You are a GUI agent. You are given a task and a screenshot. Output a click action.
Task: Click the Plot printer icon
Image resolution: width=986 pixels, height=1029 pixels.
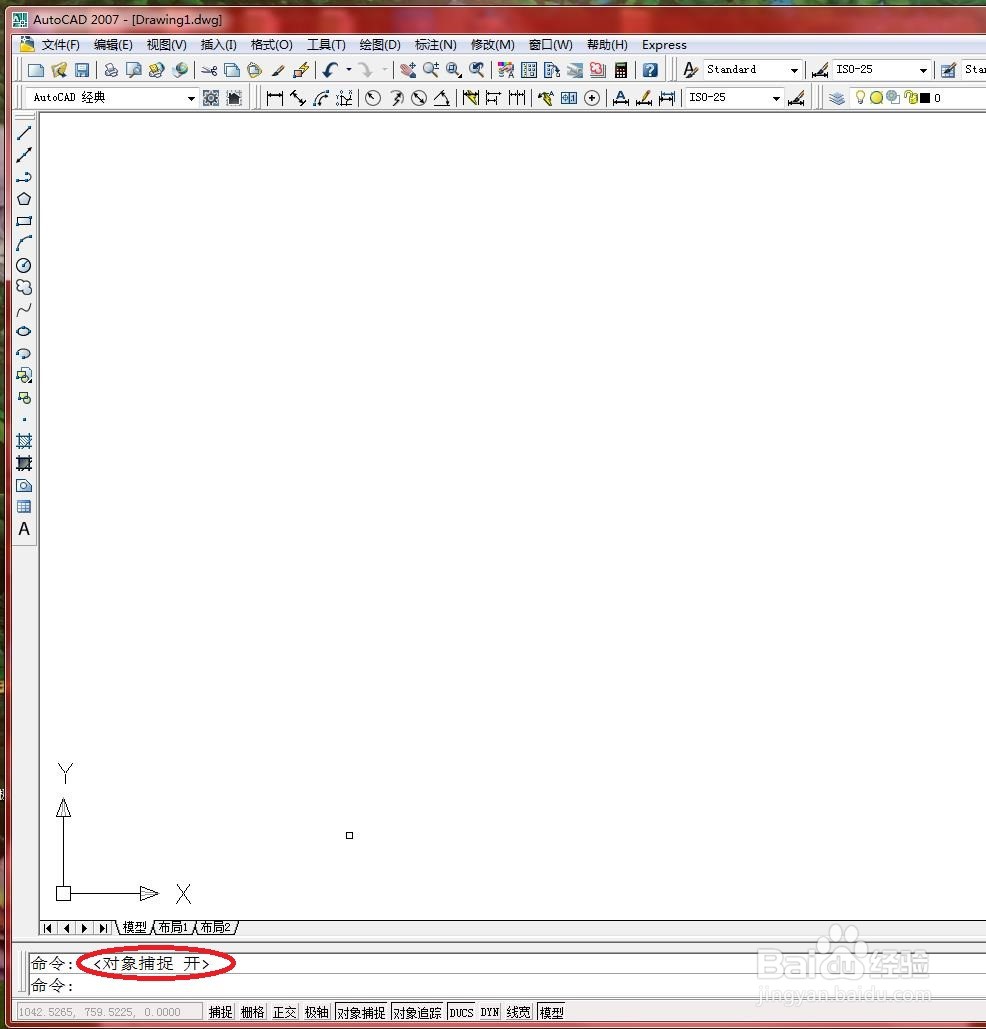coord(111,70)
